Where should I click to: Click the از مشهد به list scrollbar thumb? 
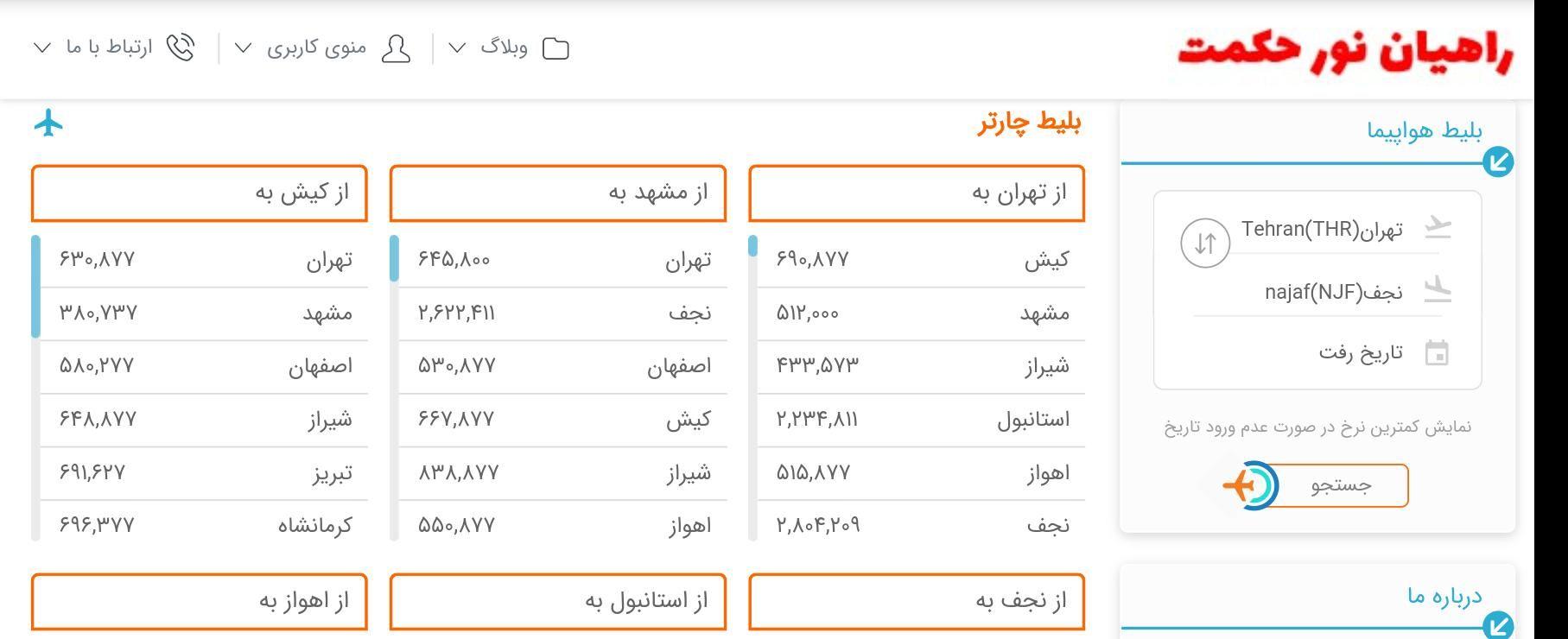[x=394, y=258]
